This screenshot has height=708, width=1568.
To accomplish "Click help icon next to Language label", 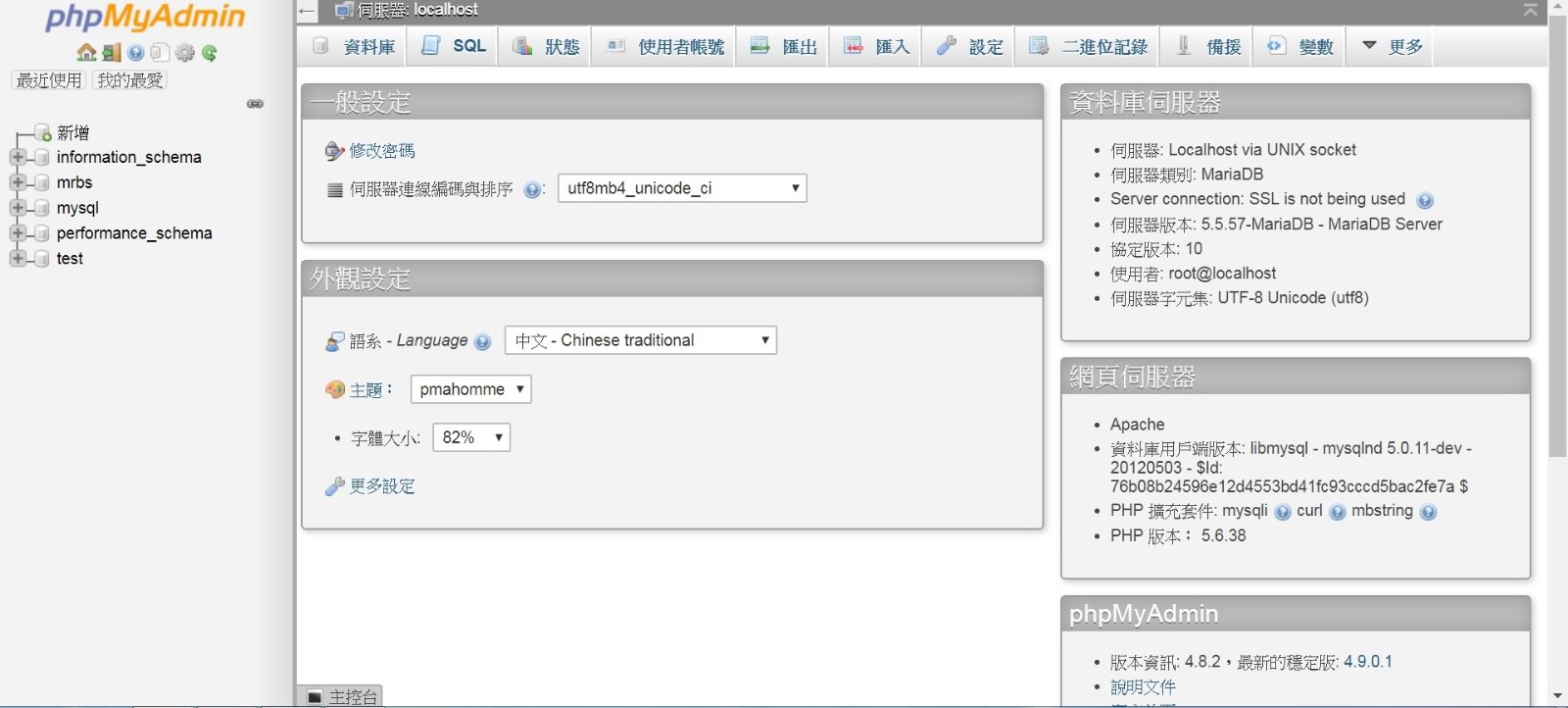I will [482, 342].
